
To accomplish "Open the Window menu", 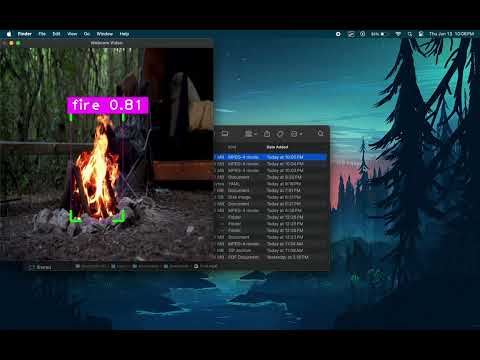I will [105, 34].
